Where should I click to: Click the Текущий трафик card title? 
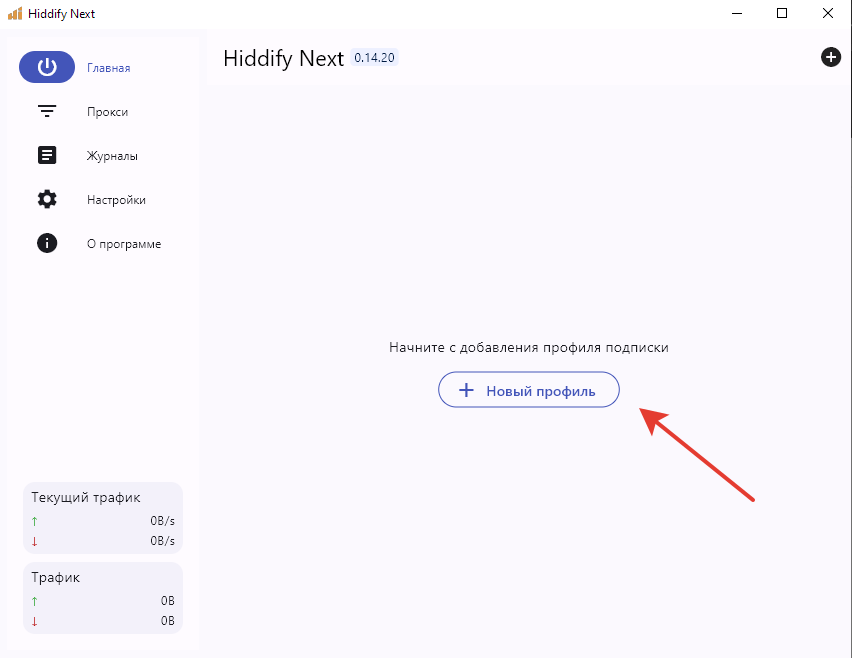click(86, 497)
